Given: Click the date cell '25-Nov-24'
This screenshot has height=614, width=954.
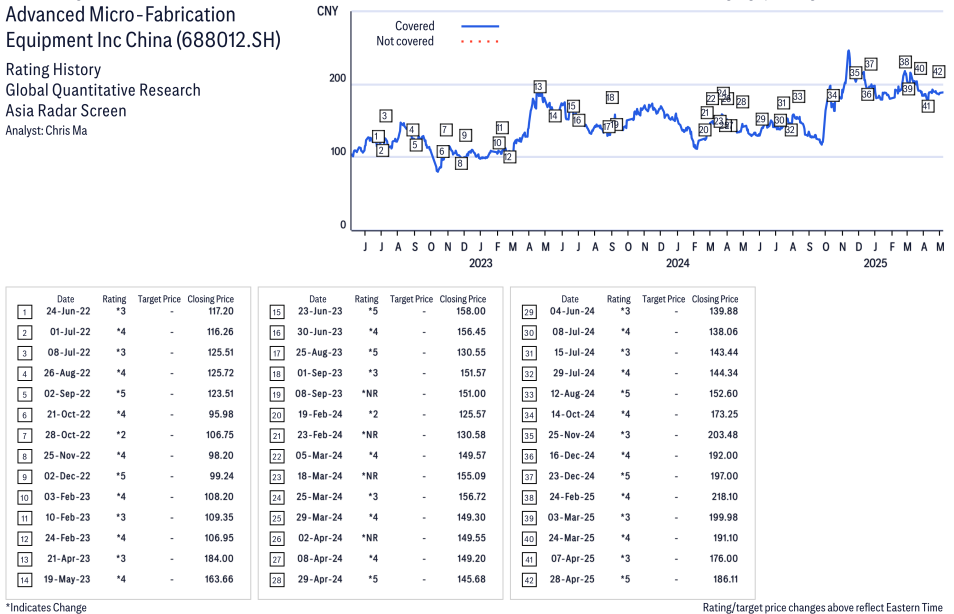Looking at the screenshot, I should click(x=571, y=435).
